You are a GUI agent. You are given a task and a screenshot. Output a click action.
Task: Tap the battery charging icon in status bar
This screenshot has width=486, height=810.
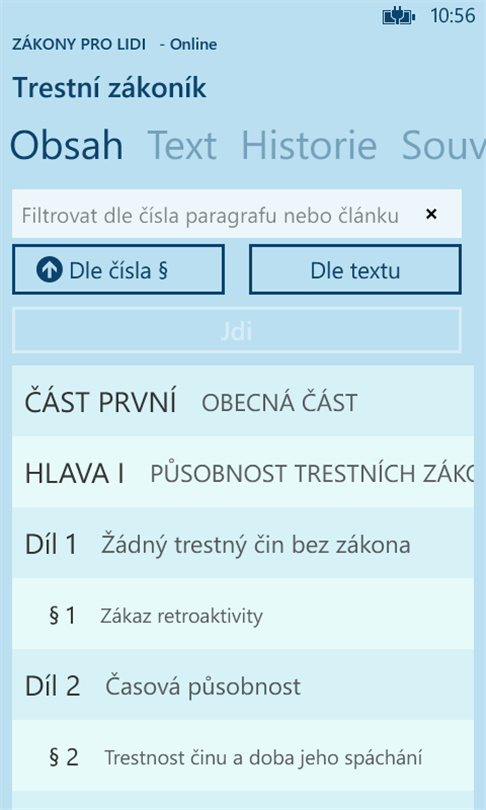398,17
